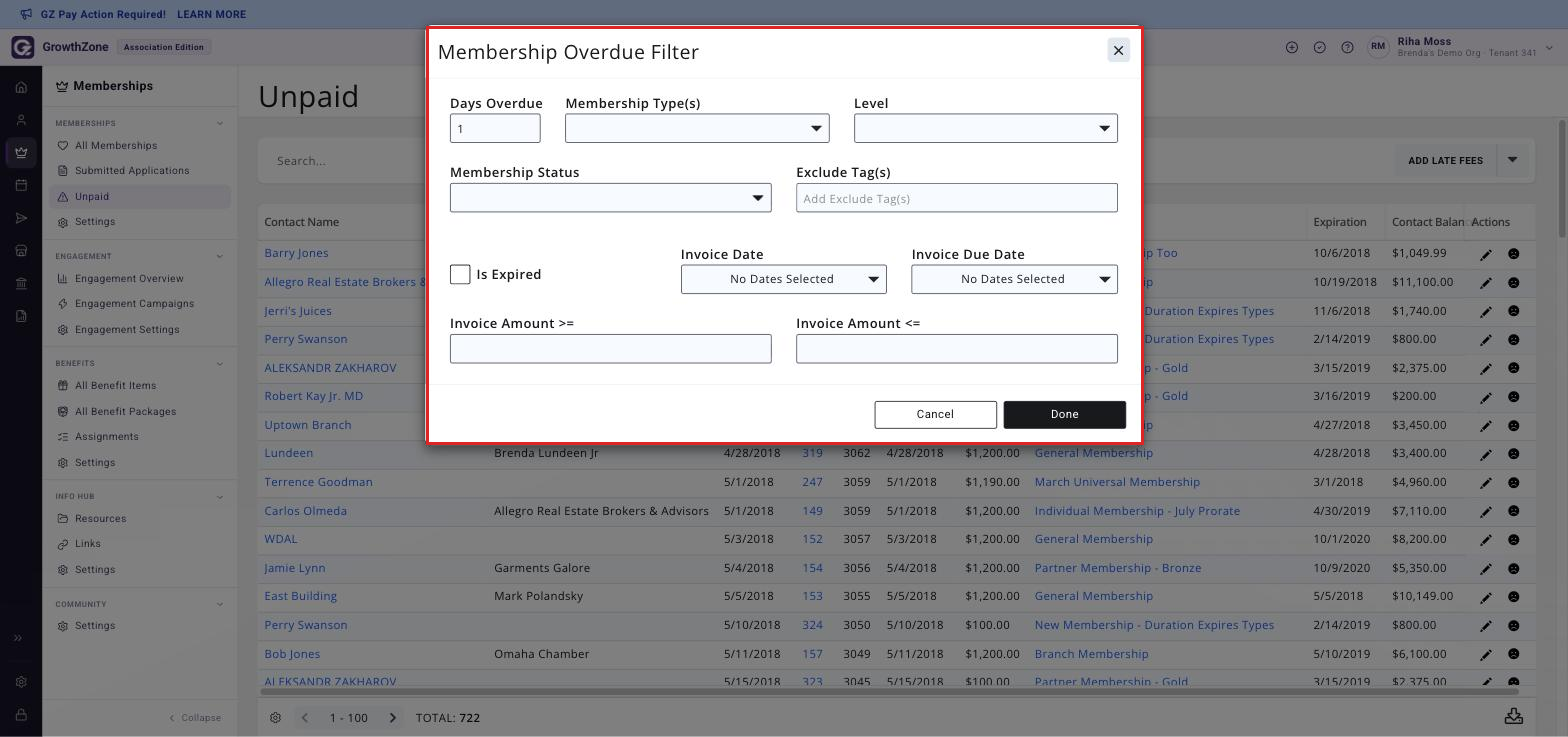The width and height of the screenshot is (1568, 737).
Task: Click the checkmark tasks icon in header
Action: 1320,47
